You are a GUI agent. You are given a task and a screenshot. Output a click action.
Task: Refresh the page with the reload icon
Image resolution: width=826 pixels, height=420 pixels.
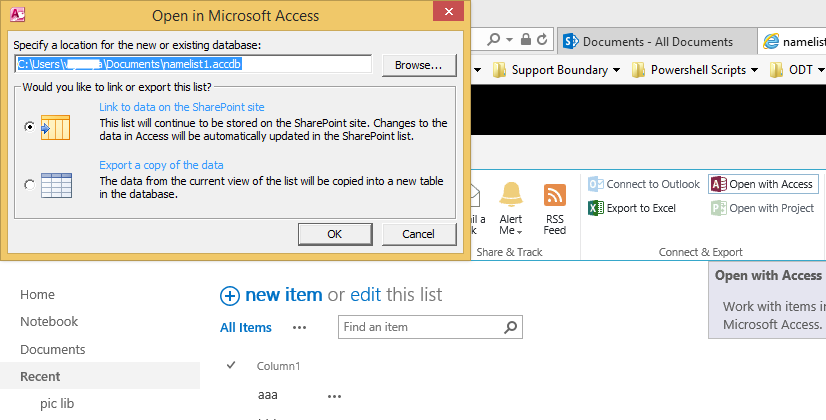coord(542,40)
